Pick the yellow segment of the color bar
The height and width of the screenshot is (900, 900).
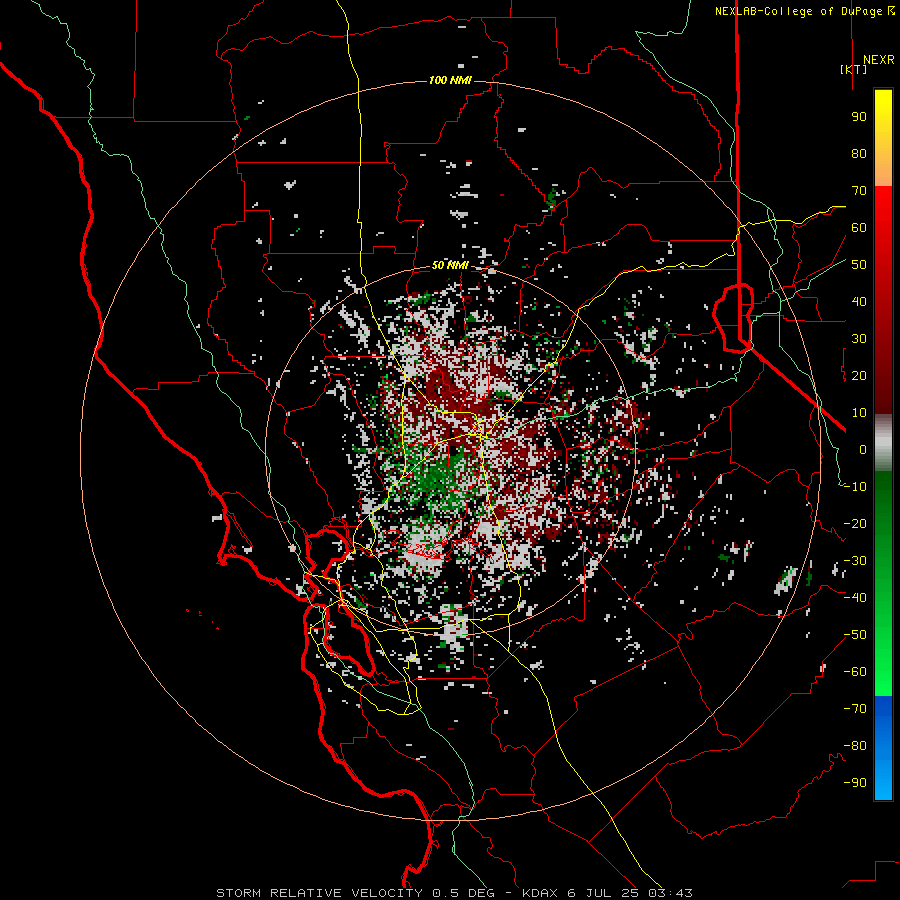pyautogui.click(x=883, y=137)
